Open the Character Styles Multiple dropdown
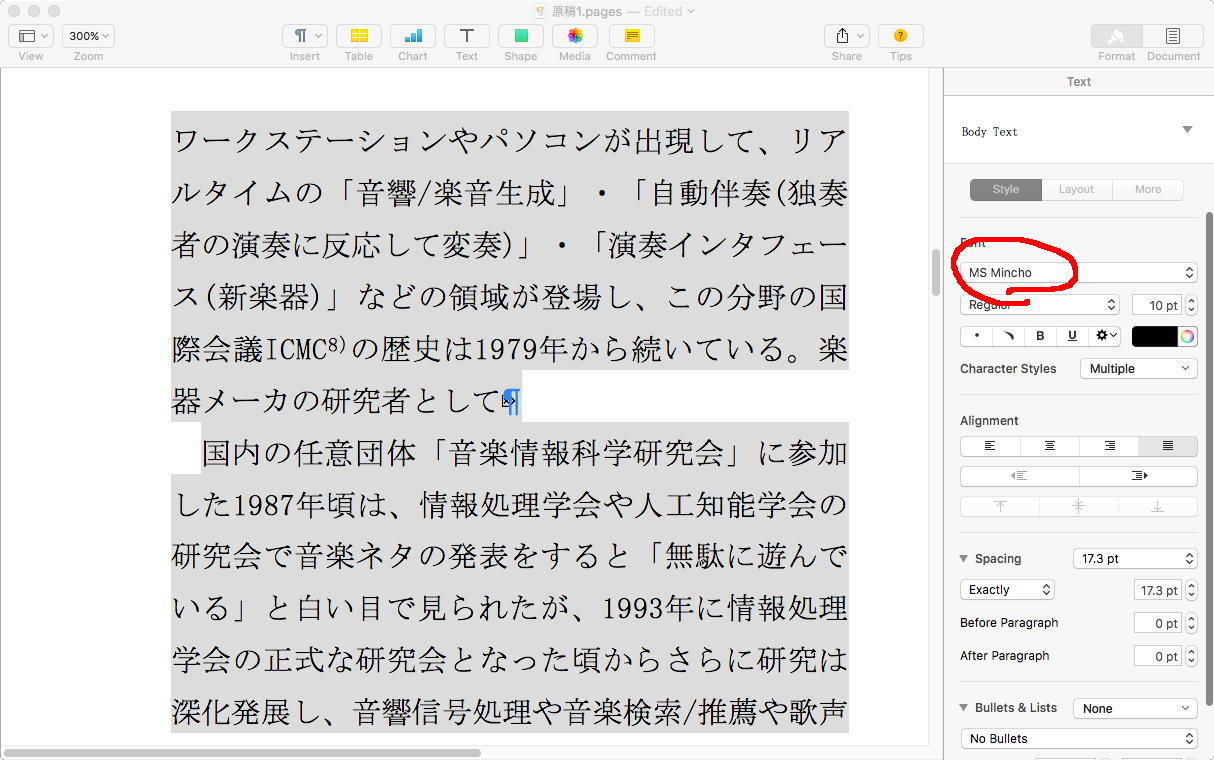Image resolution: width=1214 pixels, height=760 pixels. 1138,368
